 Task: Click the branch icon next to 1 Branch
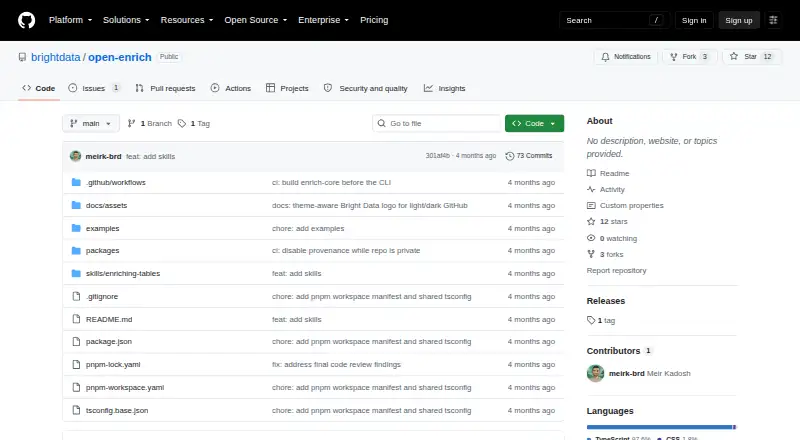pyautogui.click(x=131, y=124)
